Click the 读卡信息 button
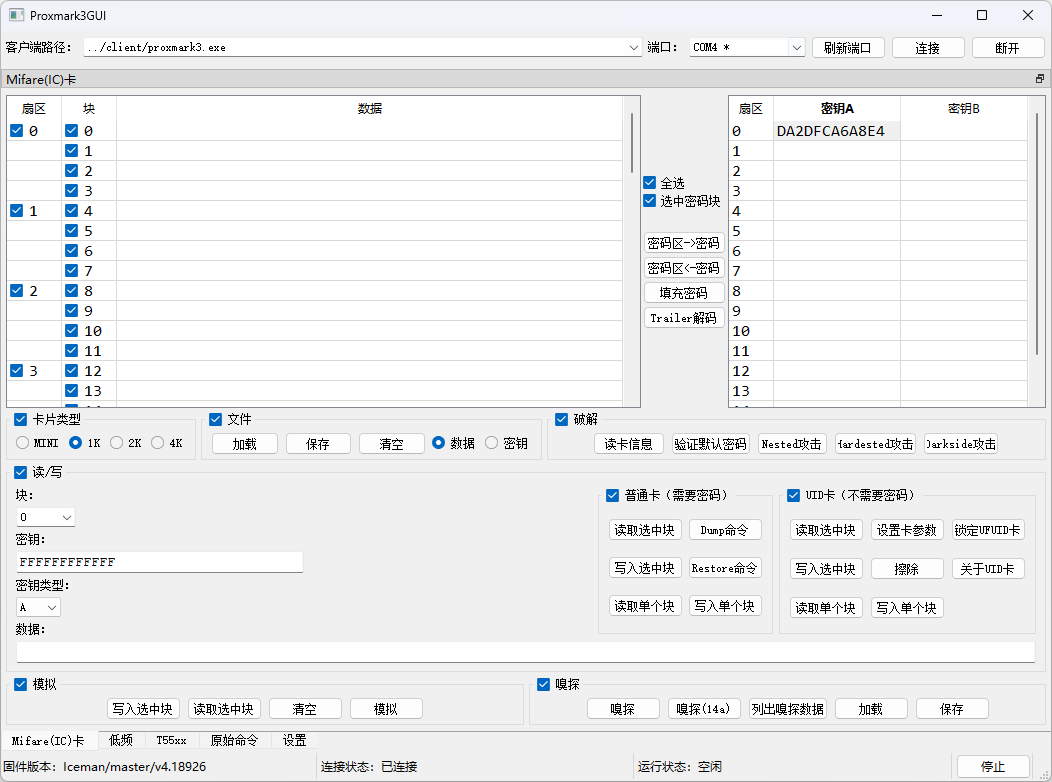Screen dimensions: 1052x782 pos(629,443)
